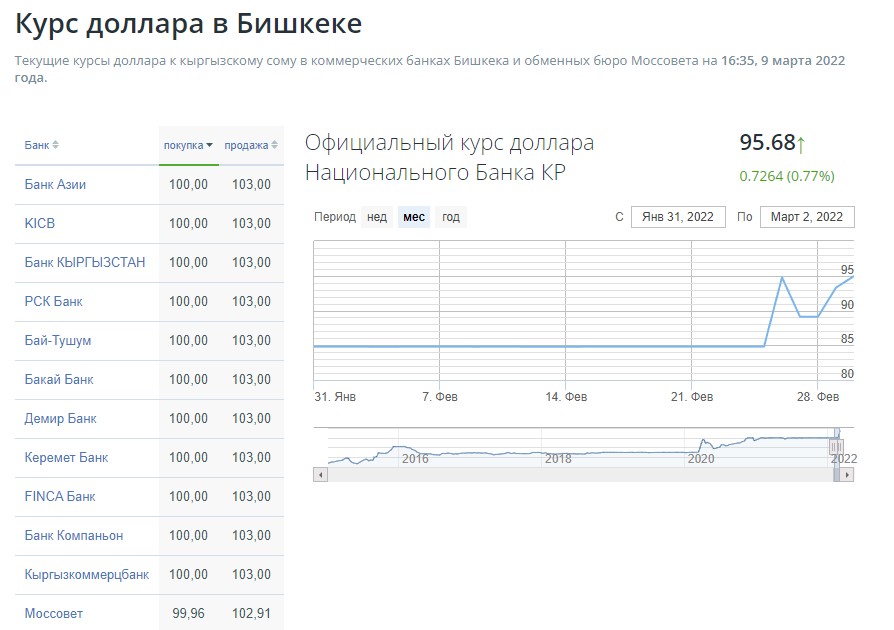Viewport: 894px width, 630px height.
Task: Click official rate value 95.68
Action: point(767,143)
